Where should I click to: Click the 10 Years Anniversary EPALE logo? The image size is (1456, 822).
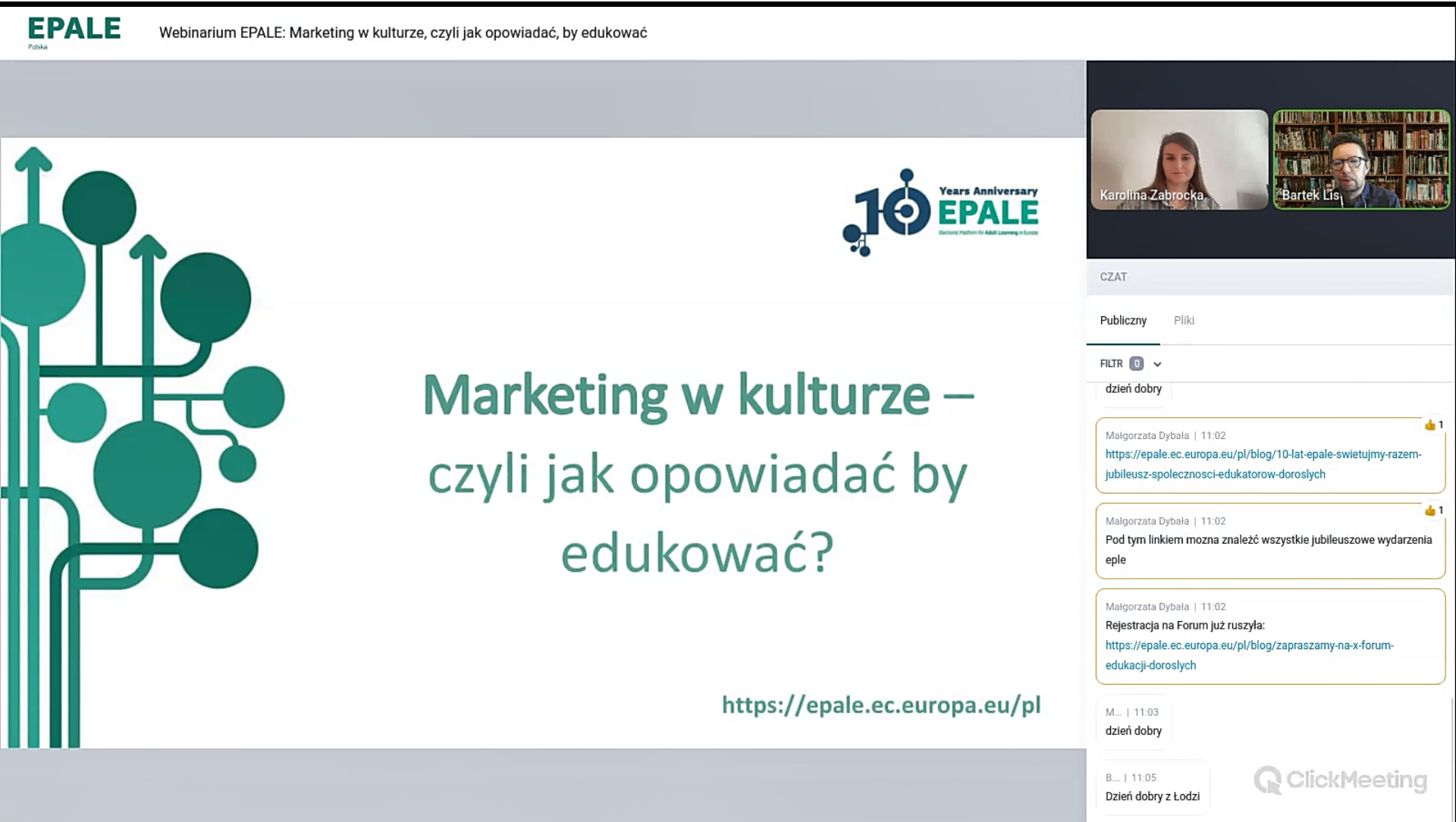click(x=940, y=212)
